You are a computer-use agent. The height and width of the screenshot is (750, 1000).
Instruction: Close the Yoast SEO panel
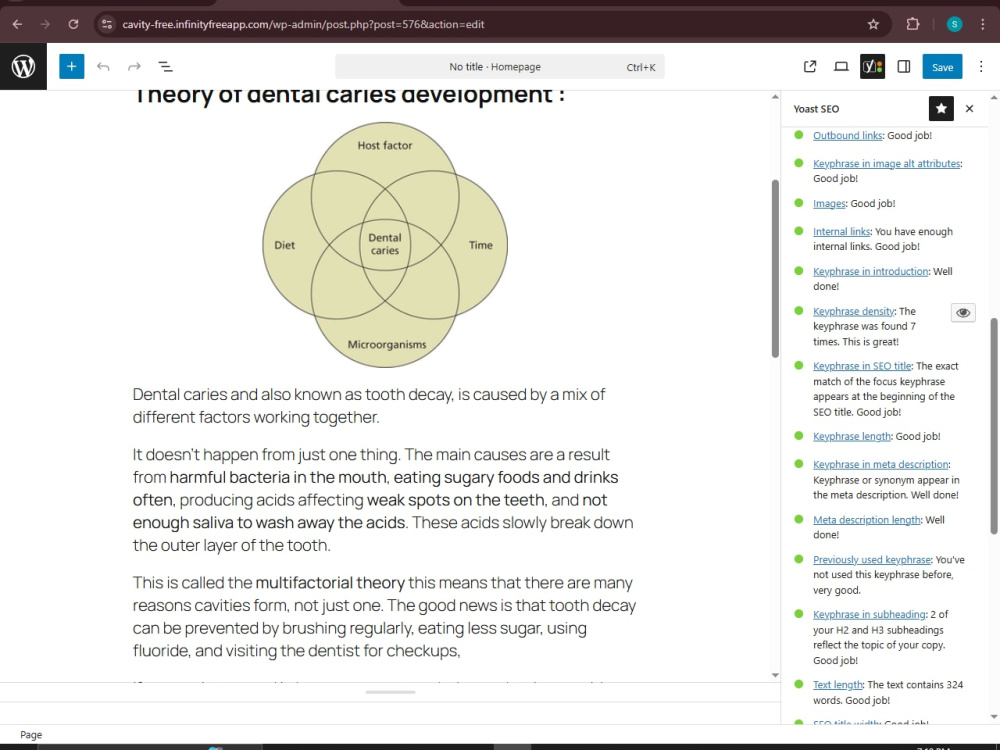969,108
